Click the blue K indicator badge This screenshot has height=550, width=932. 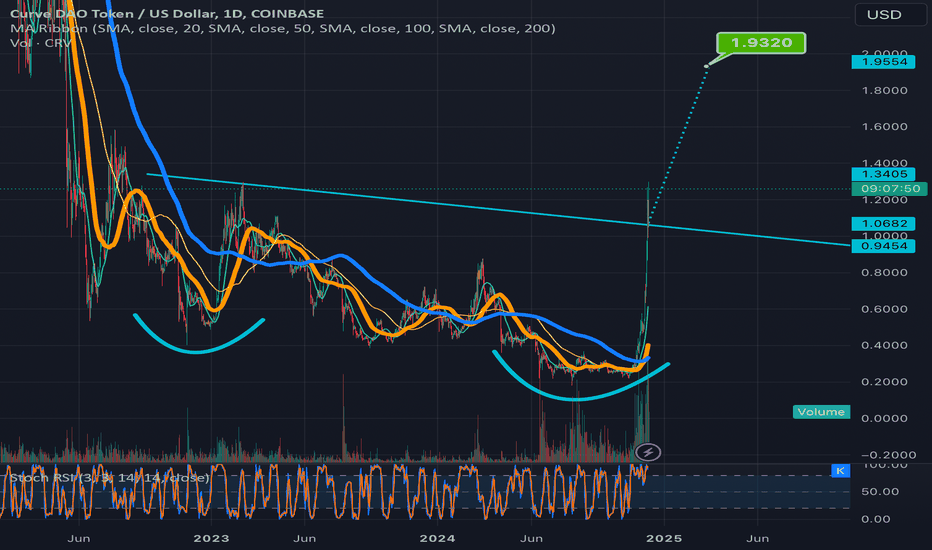coord(840,471)
